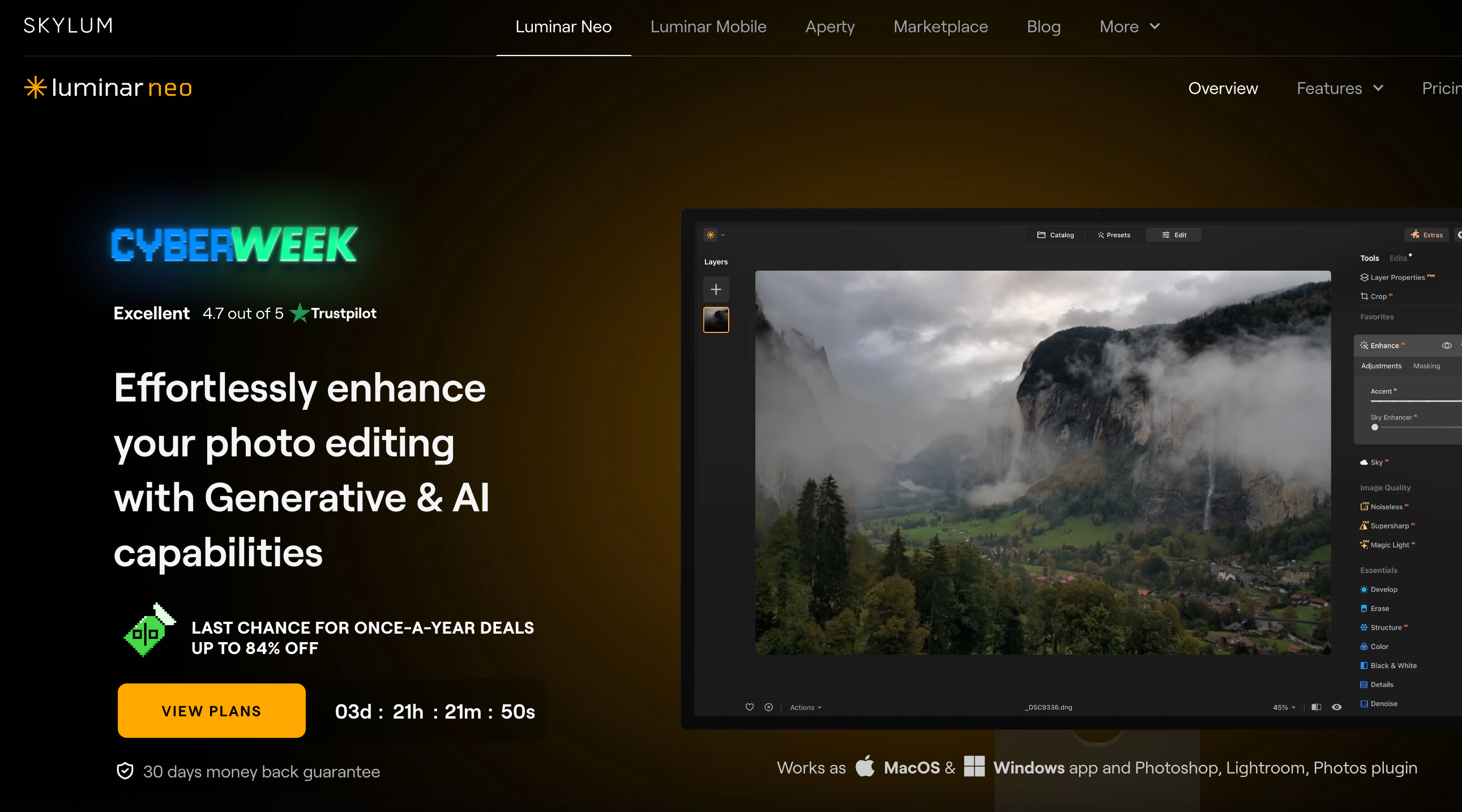Image resolution: width=1462 pixels, height=812 pixels.
Task: Open the Black & White tool
Action: pos(1388,665)
